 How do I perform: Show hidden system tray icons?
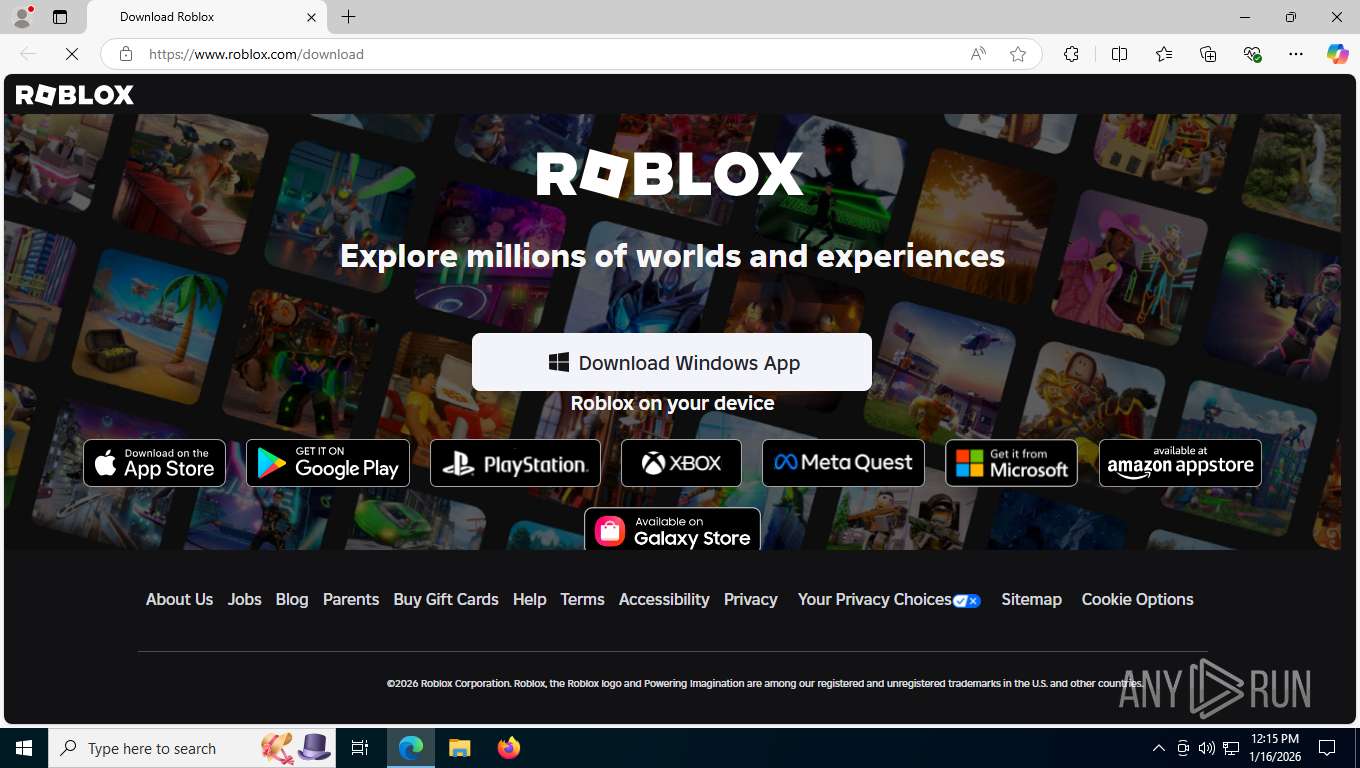1158,748
